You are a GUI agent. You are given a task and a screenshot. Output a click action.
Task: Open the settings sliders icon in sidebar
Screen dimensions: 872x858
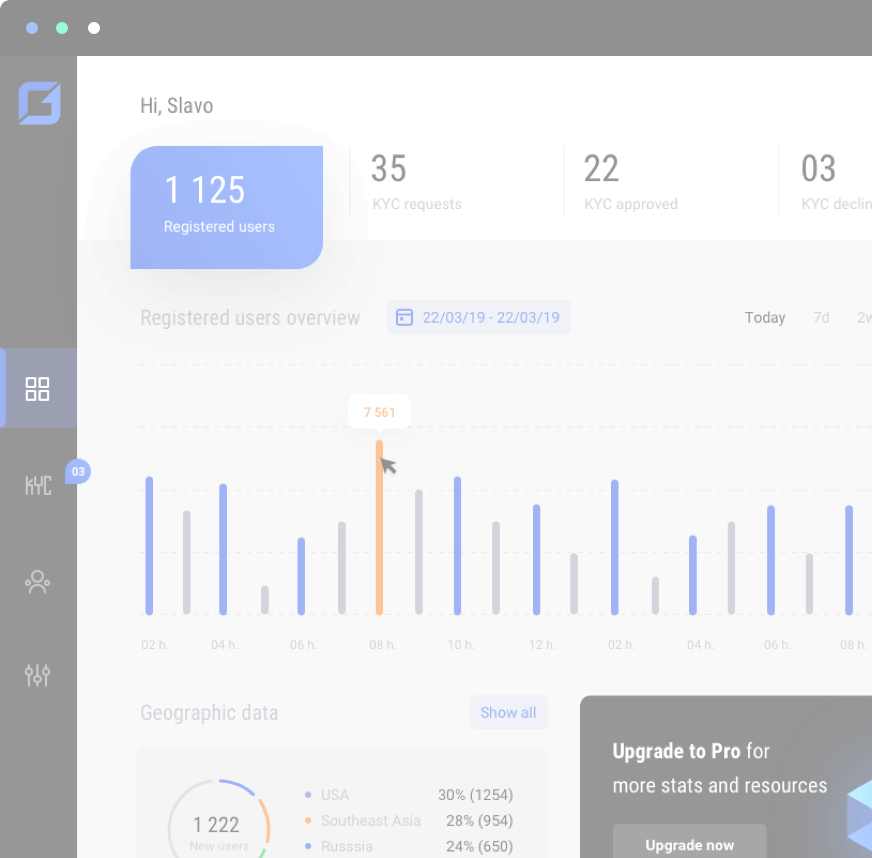tap(38, 676)
